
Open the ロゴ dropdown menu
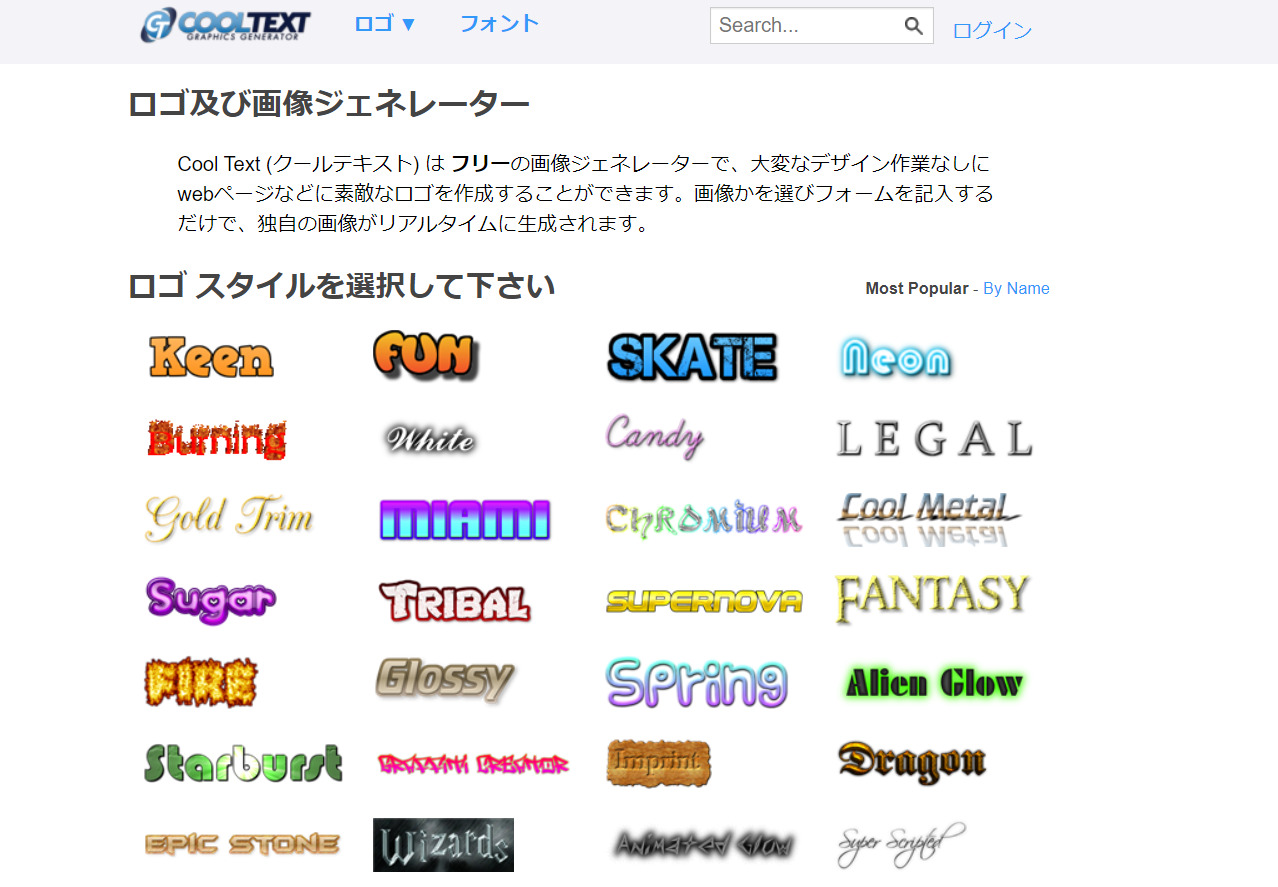[x=384, y=24]
